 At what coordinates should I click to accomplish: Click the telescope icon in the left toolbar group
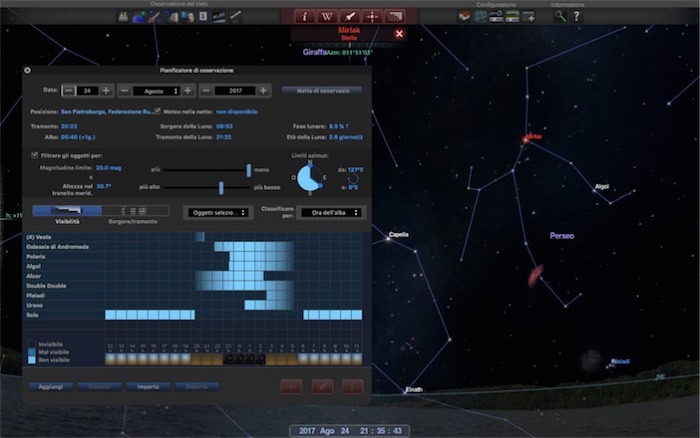coord(154,17)
